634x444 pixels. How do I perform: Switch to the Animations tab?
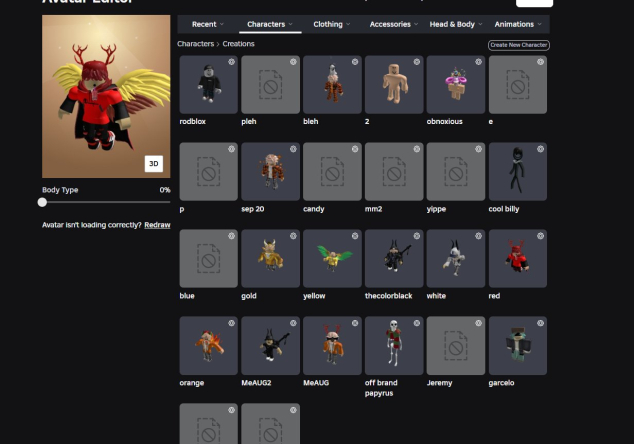(518, 24)
